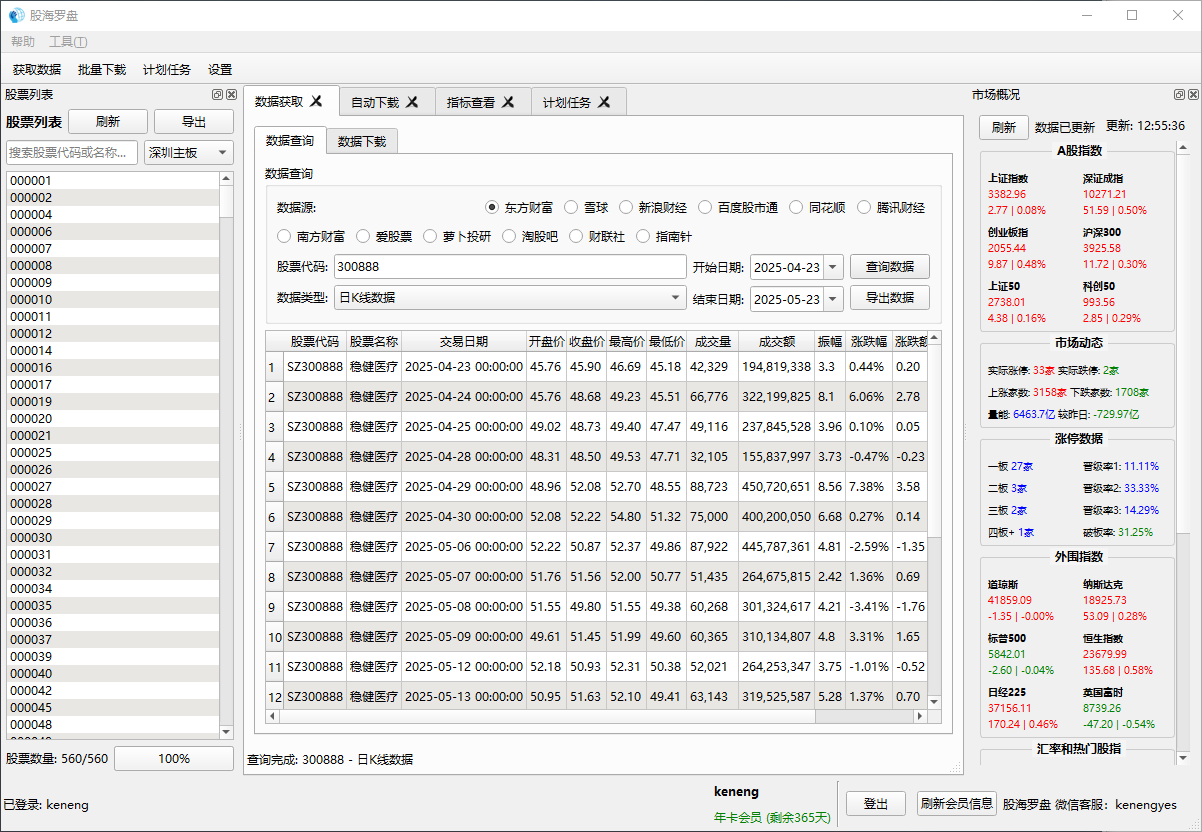Click 批量下载 in the toolbar
Viewport: 1202px width, 832px height.
point(102,70)
